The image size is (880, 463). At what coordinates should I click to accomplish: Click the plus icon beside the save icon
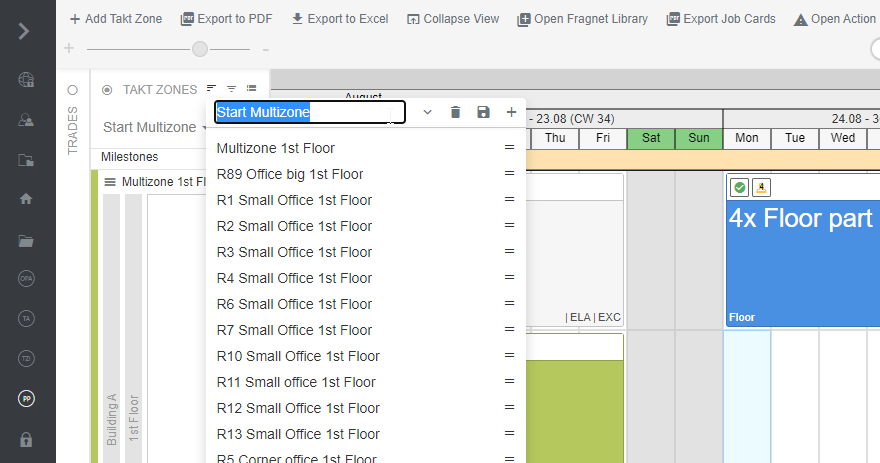[x=511, y=112]
